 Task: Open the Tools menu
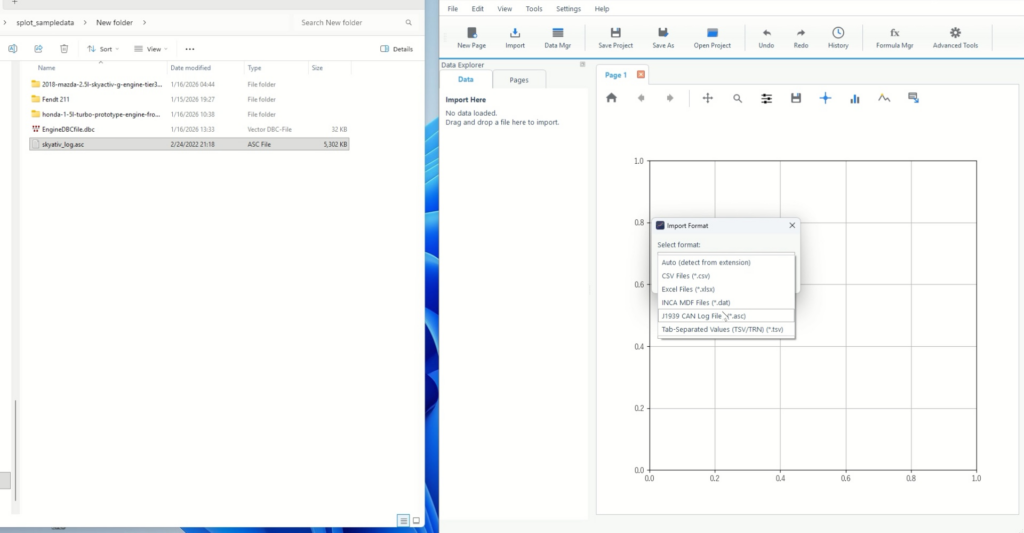click(534, 9)
